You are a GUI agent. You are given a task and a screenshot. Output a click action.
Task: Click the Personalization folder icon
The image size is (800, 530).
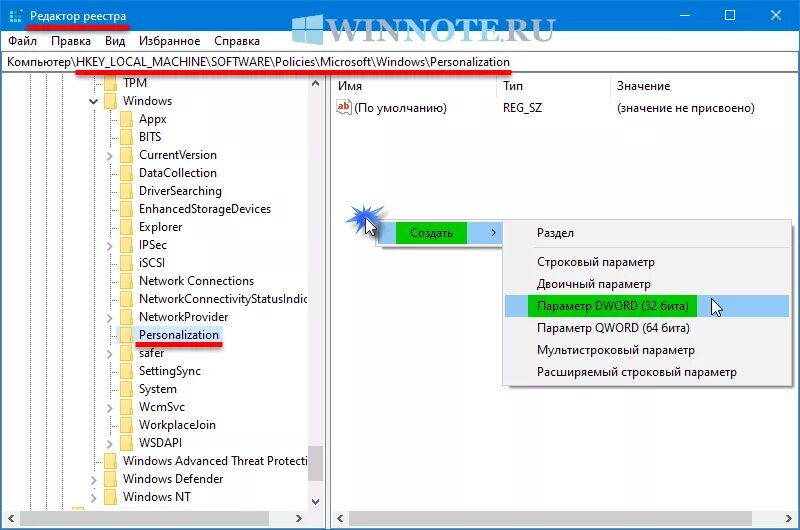[127, 335]
